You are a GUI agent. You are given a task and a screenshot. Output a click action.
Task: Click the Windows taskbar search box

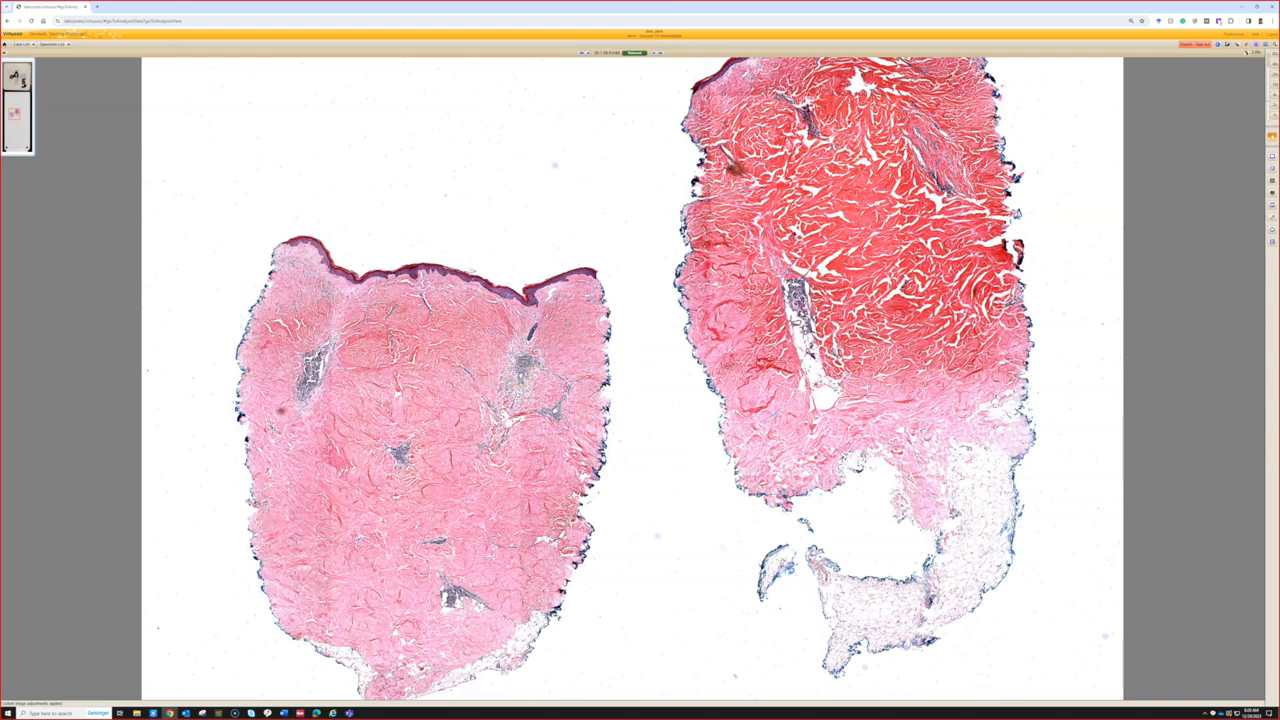[x=64, y=713]
